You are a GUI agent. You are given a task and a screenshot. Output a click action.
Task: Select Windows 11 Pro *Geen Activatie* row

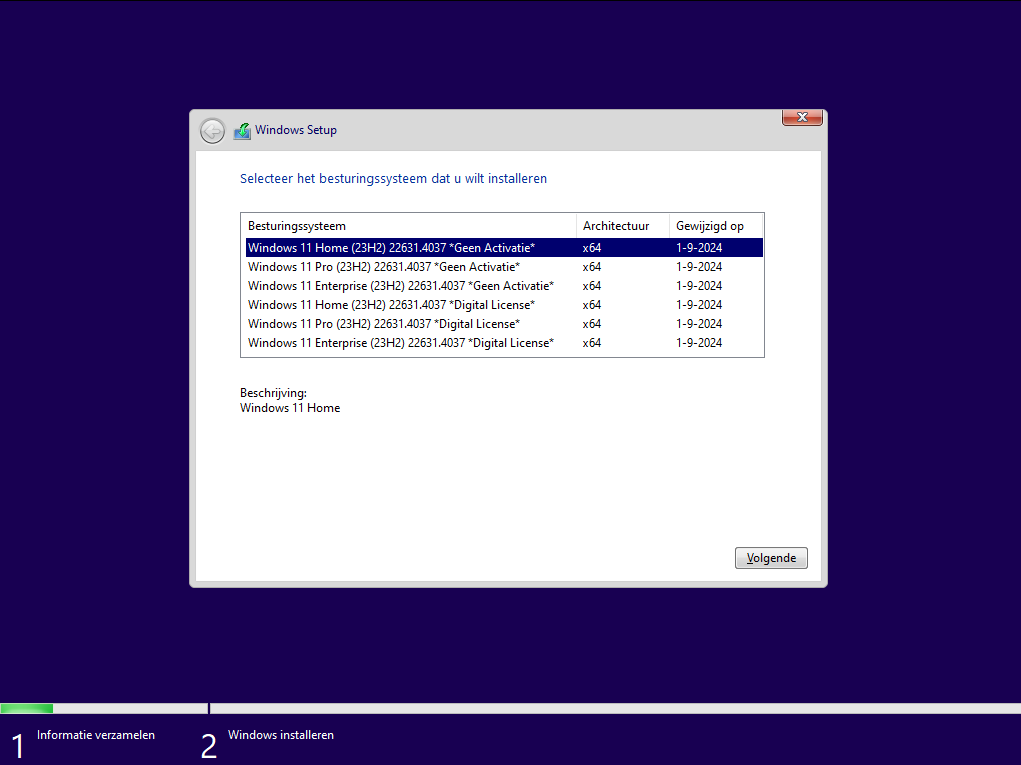pos(504,267)
